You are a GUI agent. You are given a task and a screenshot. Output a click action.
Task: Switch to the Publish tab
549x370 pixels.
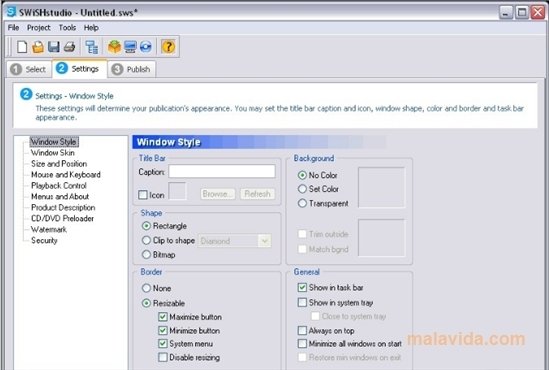coord(132,69)
